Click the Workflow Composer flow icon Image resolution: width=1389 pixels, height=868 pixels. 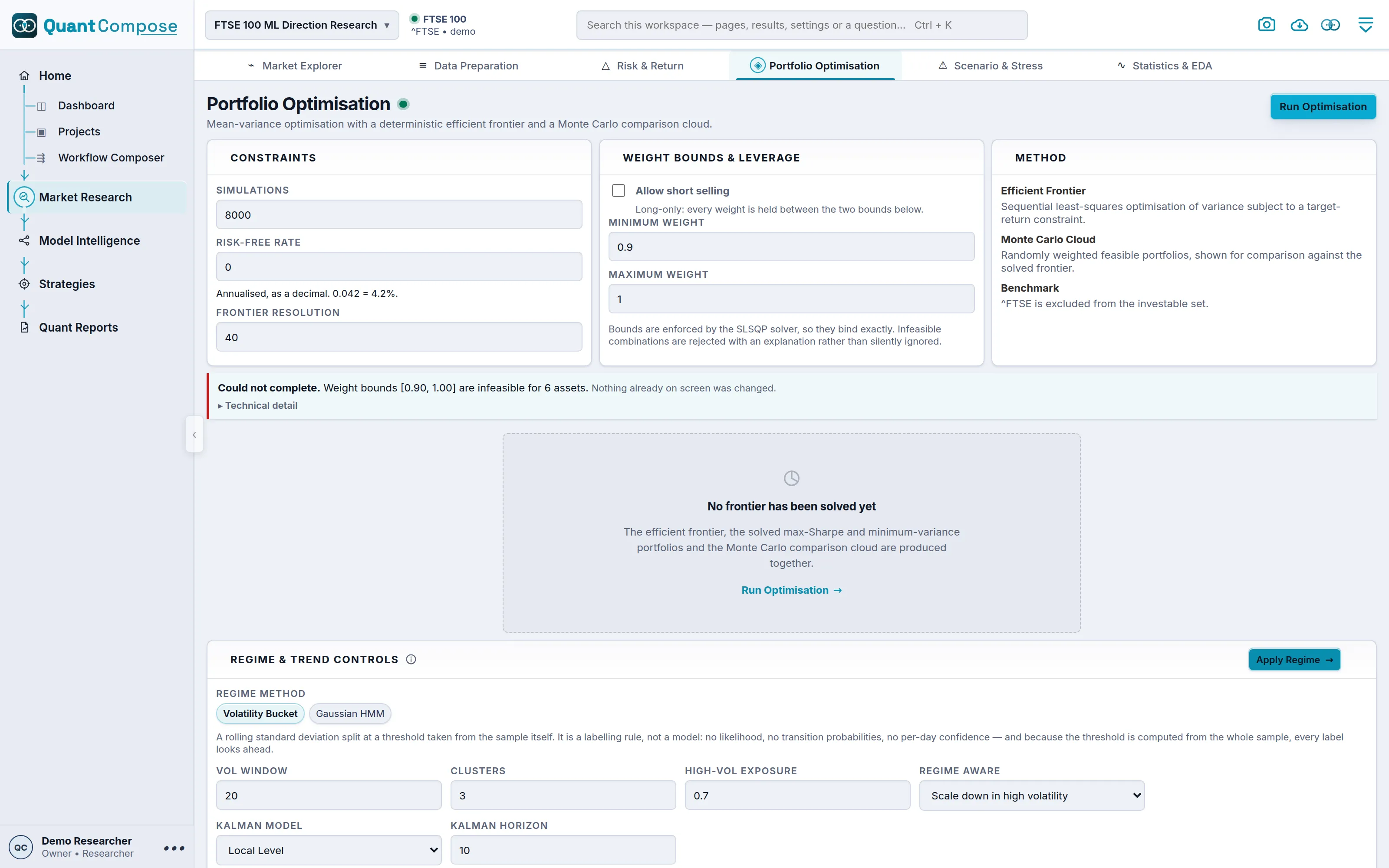41,158
